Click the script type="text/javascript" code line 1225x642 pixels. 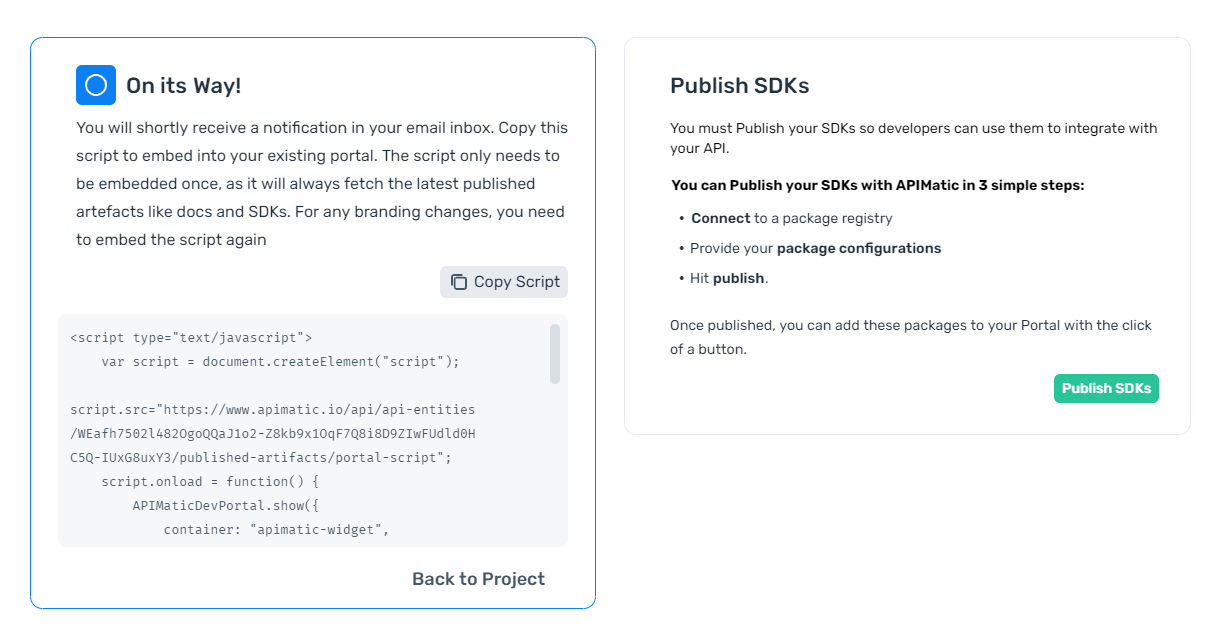191,338
